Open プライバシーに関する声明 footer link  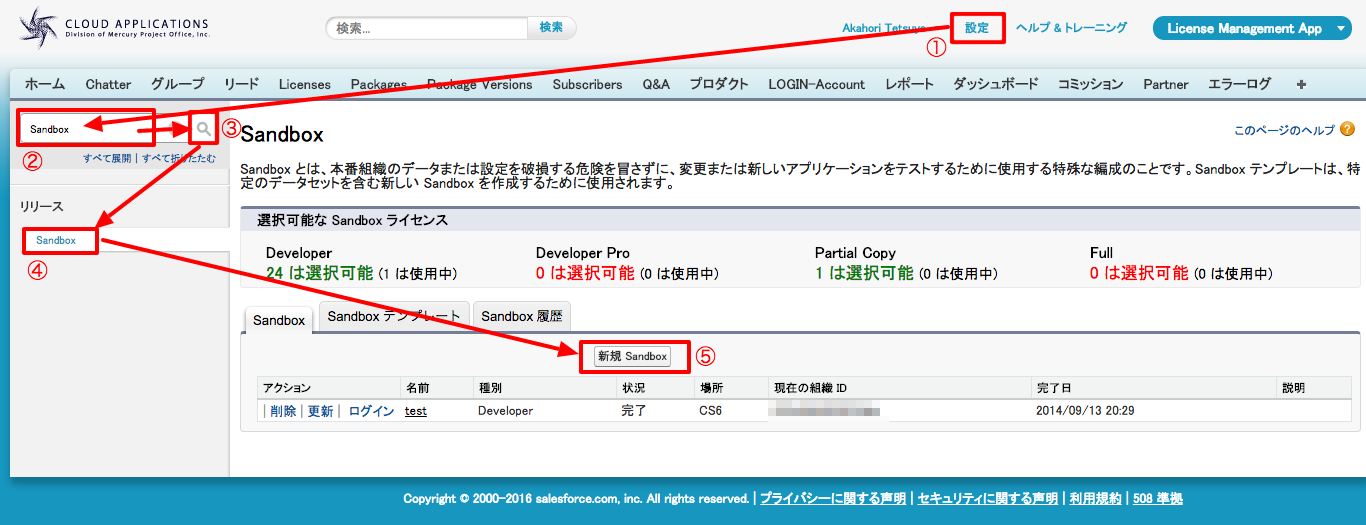coord(833,498)
